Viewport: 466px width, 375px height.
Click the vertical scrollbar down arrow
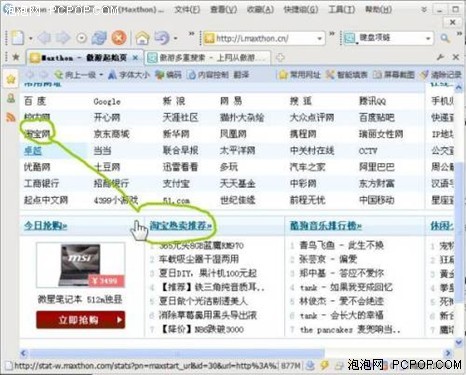pos(459,342)
